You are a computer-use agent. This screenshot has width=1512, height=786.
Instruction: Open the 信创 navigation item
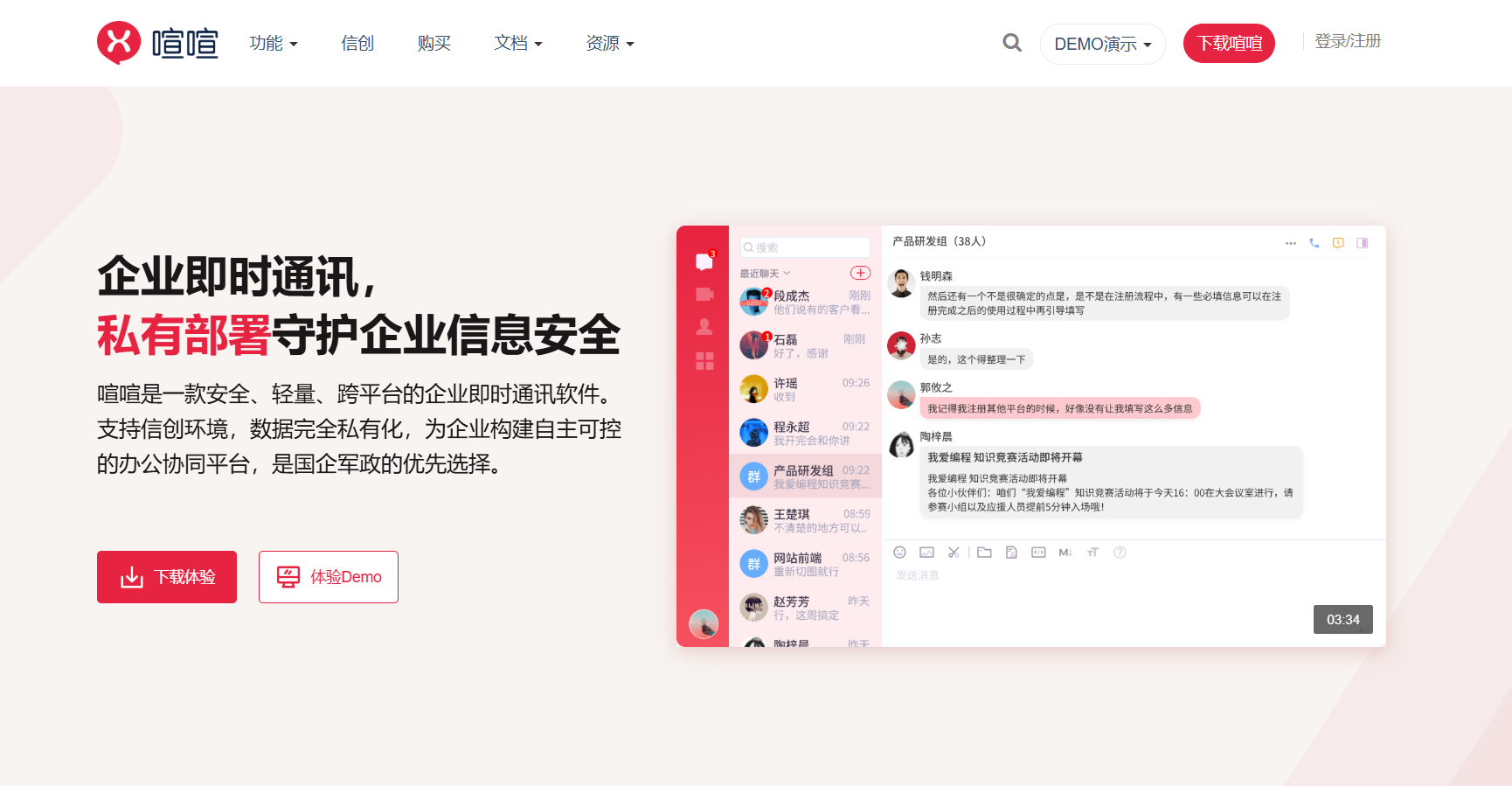click(x=357, y=43)
